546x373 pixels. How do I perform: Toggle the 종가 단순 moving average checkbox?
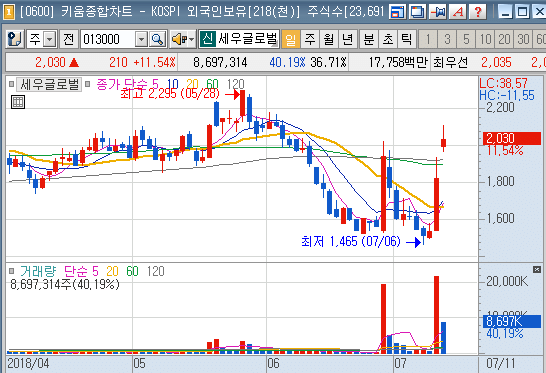pyautogui.click(x=88, y=84)
